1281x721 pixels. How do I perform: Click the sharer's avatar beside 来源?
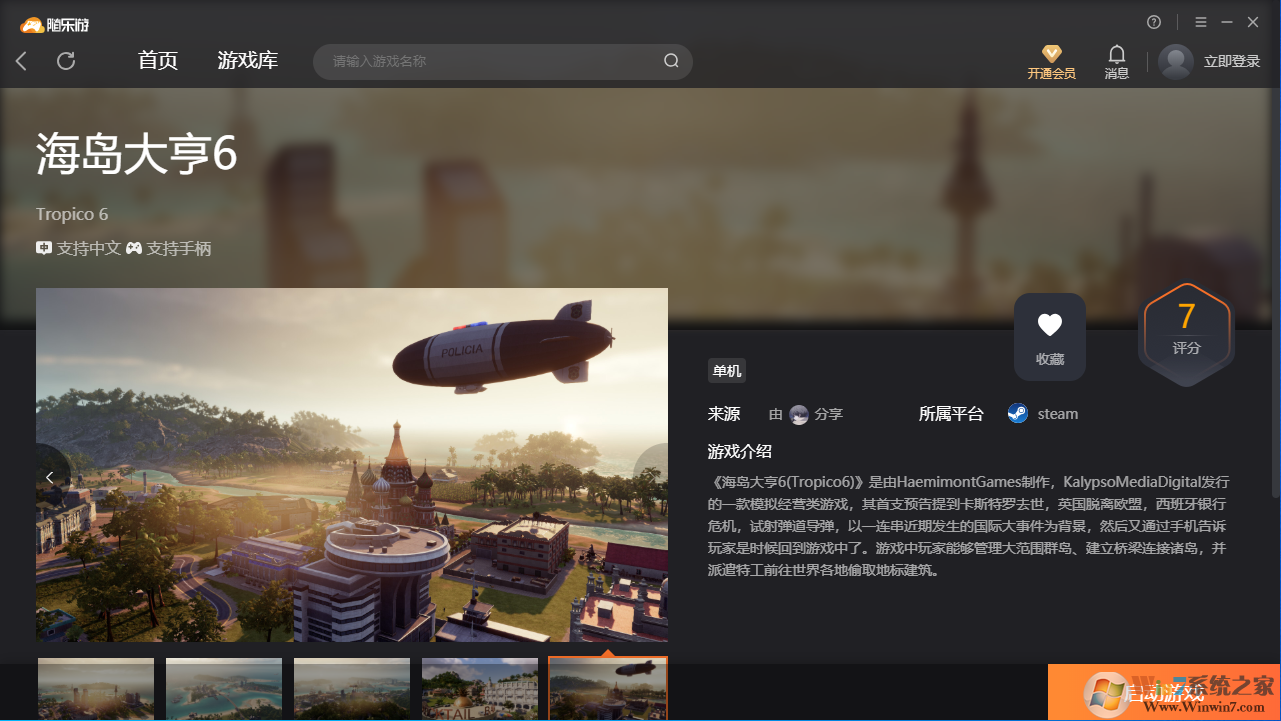pos(798,414)
